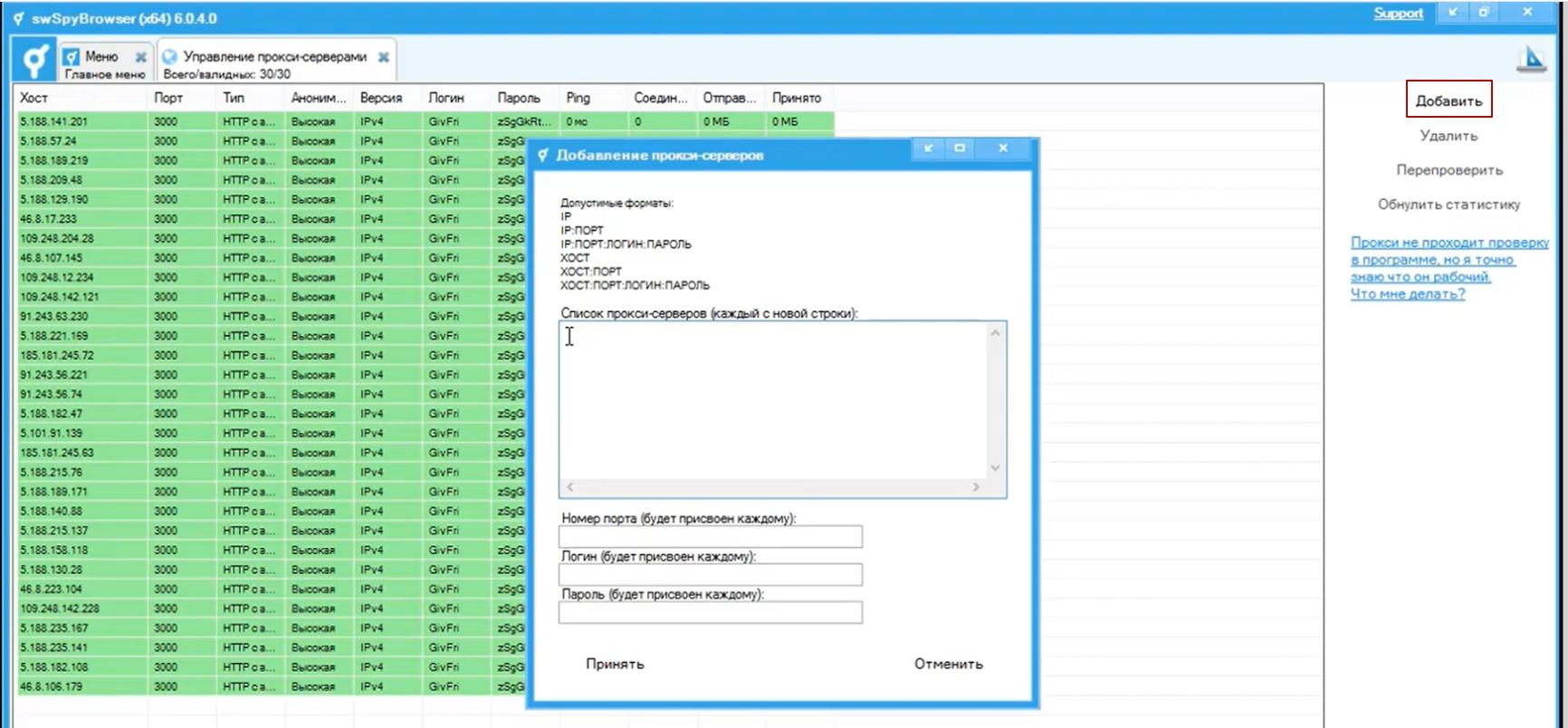Click the Перепроверить button
The height and width of the screenshot is (728, 1568).
coord(1448,170)
